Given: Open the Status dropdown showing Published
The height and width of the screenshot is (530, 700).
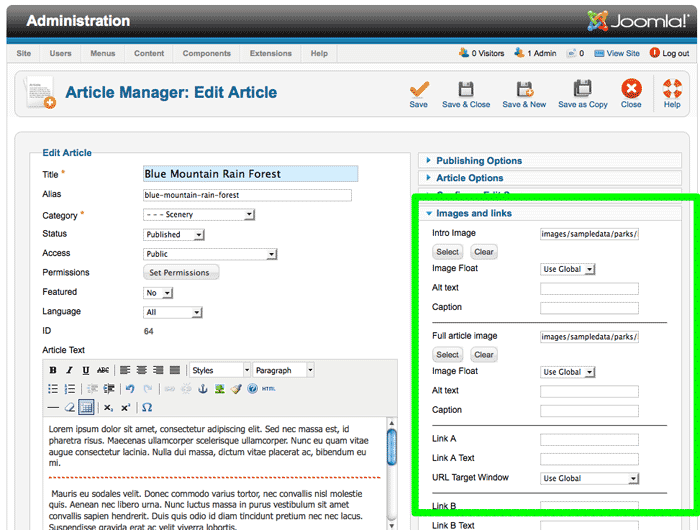Looking at the screenshot, I should 174,235.
